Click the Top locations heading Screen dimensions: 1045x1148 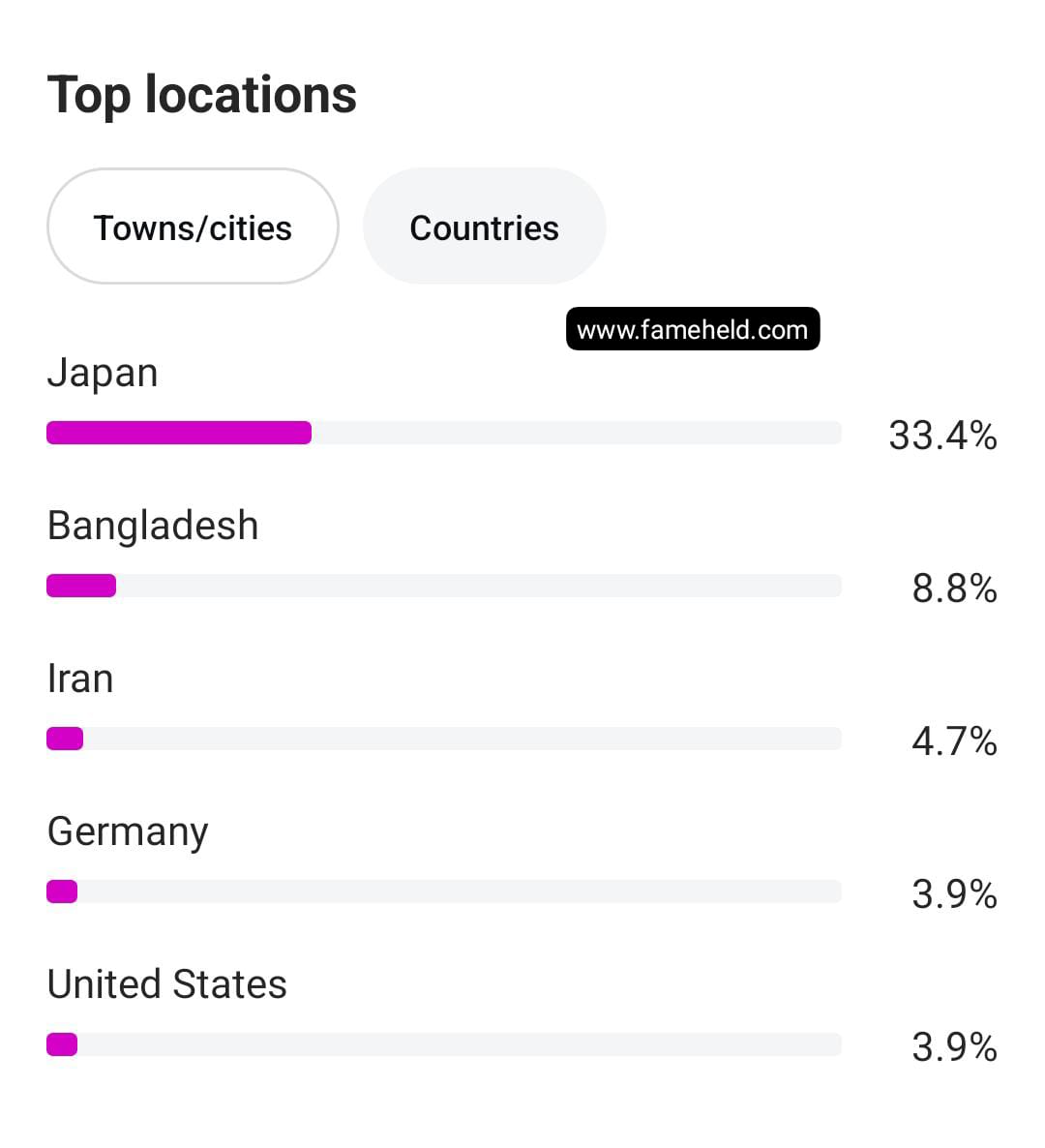point(202,95)
